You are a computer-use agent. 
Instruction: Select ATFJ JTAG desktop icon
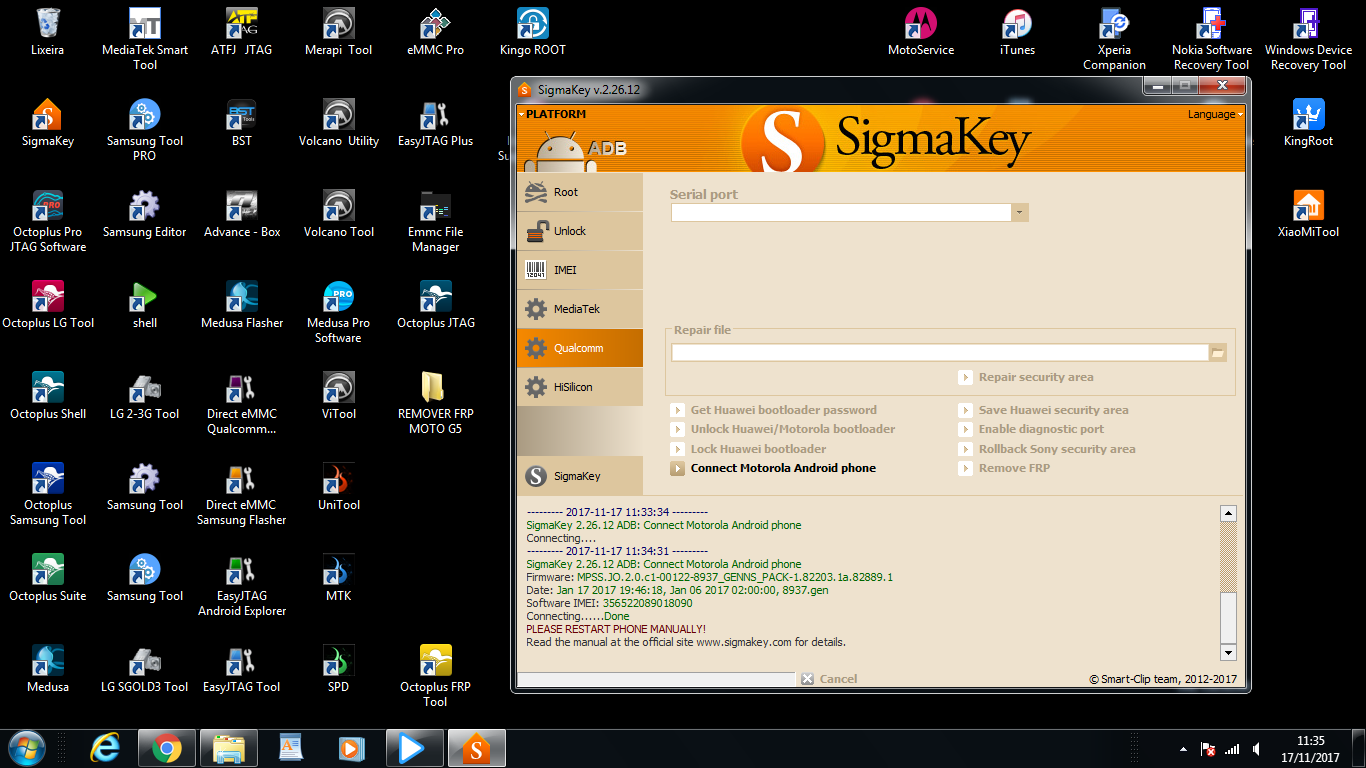242,32
